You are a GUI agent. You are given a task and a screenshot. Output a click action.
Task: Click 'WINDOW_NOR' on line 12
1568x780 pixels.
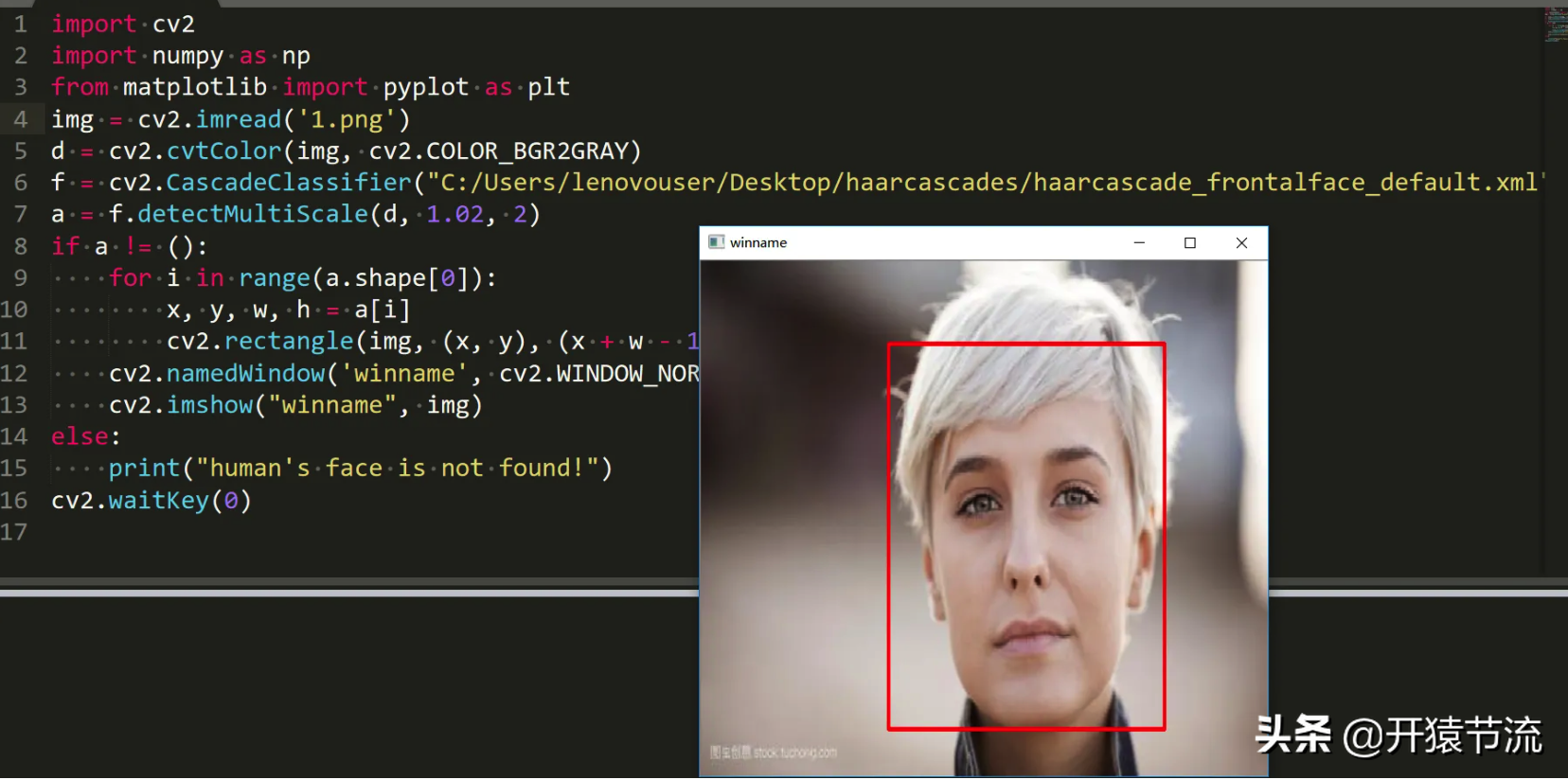pyautogui.click(x=628, y=374)
